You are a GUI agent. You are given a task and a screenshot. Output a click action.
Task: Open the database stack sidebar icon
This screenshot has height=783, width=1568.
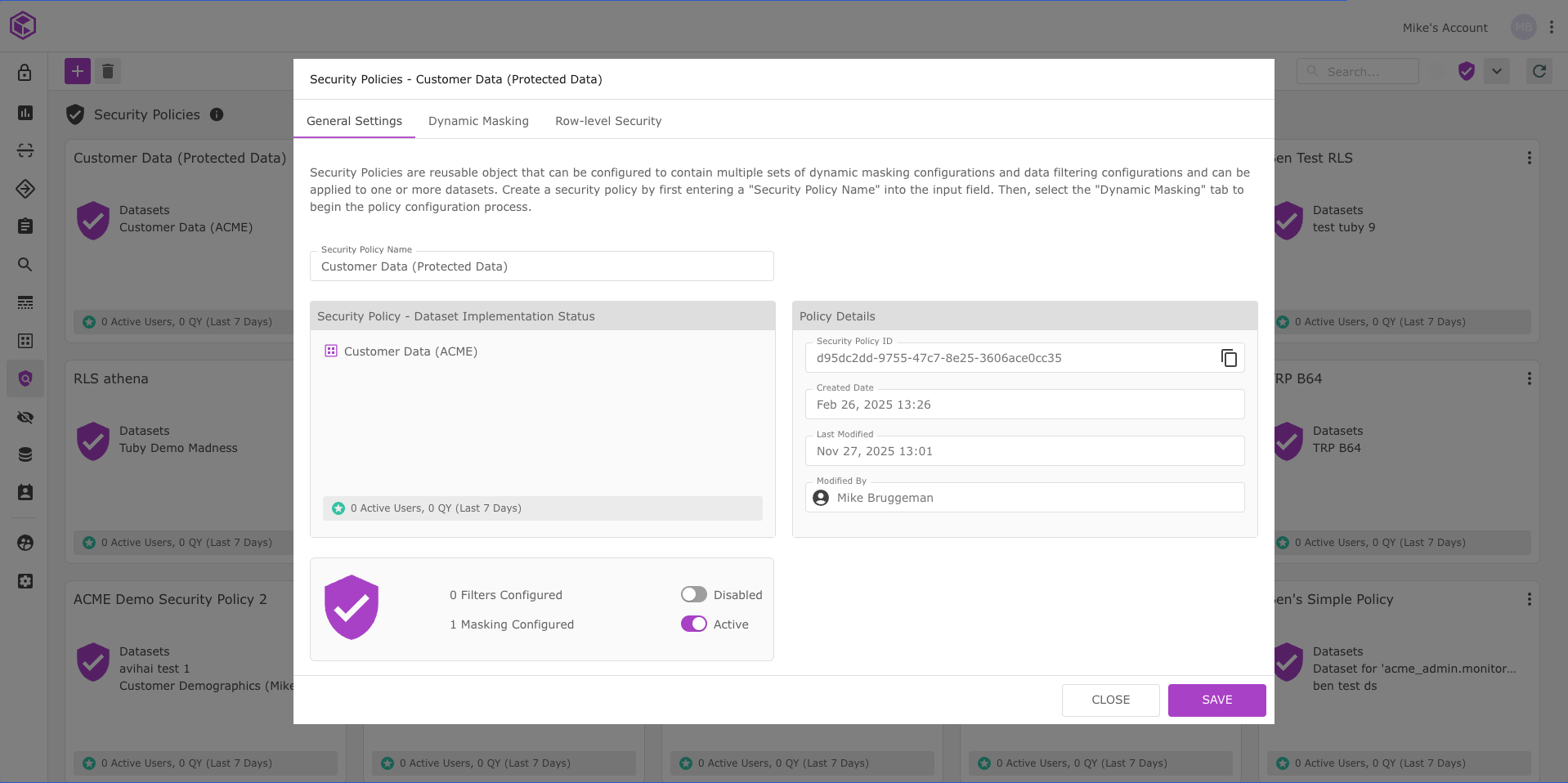point(25,454)
